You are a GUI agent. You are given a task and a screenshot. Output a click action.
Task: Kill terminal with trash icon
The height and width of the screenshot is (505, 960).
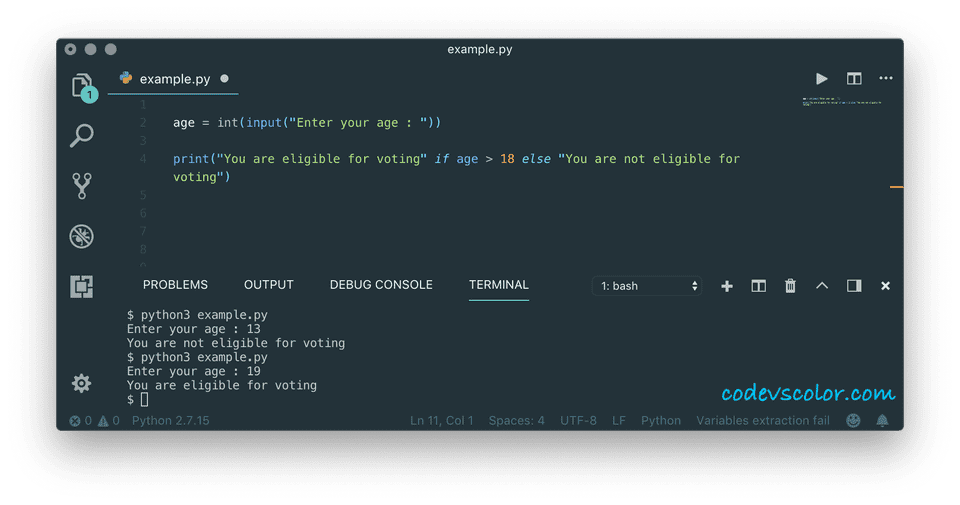[790, 286]
